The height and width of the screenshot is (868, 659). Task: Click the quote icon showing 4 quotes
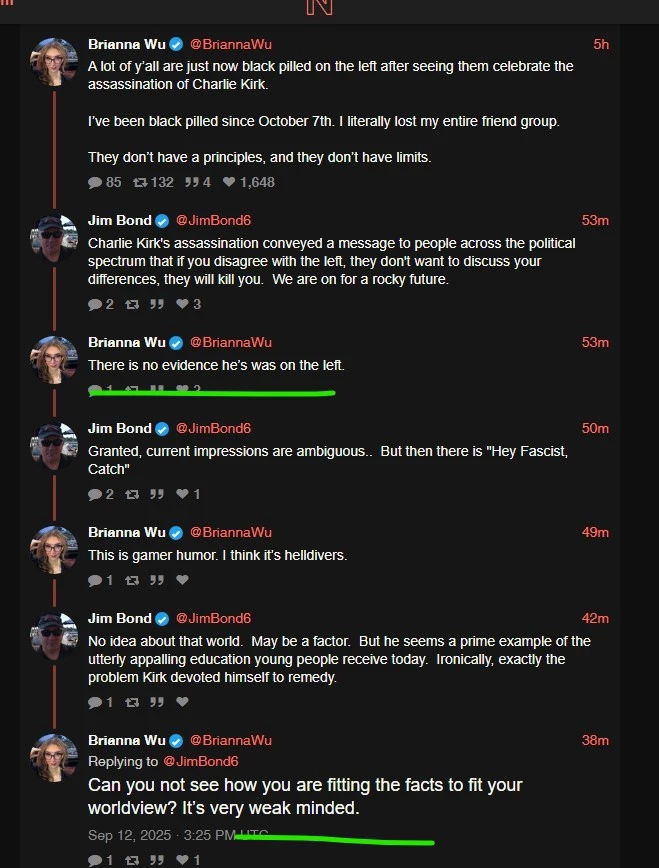(190, 182)
